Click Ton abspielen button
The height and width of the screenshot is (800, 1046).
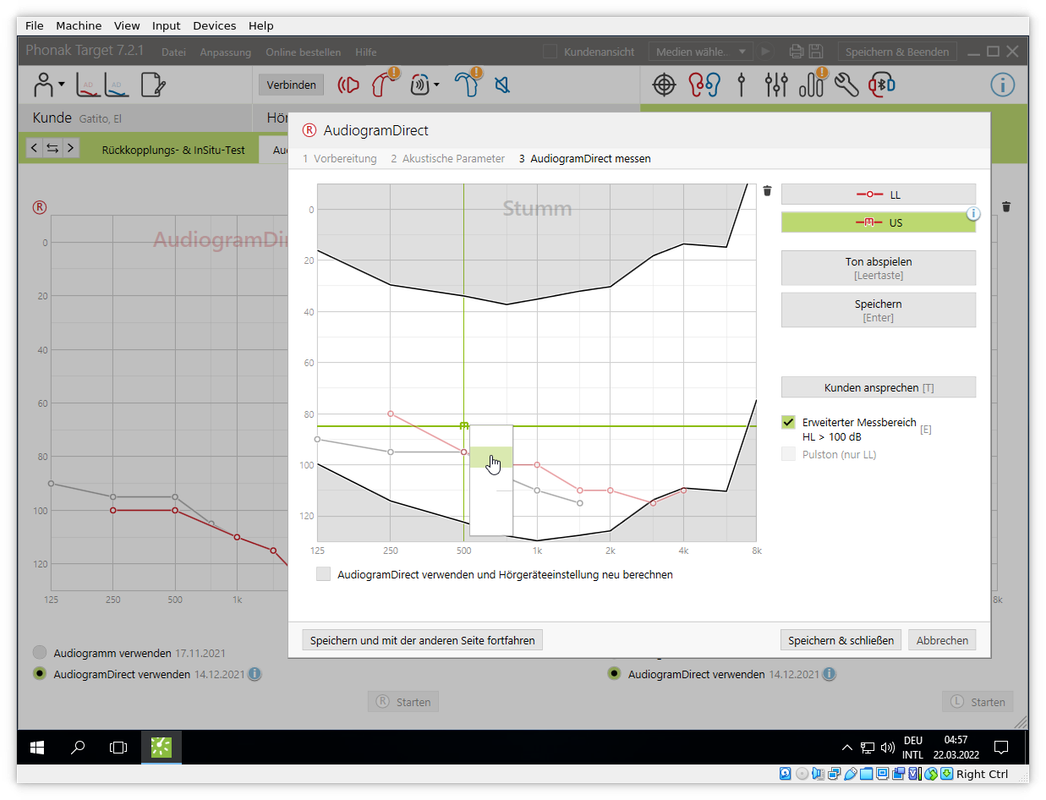[x=878, y=268]
